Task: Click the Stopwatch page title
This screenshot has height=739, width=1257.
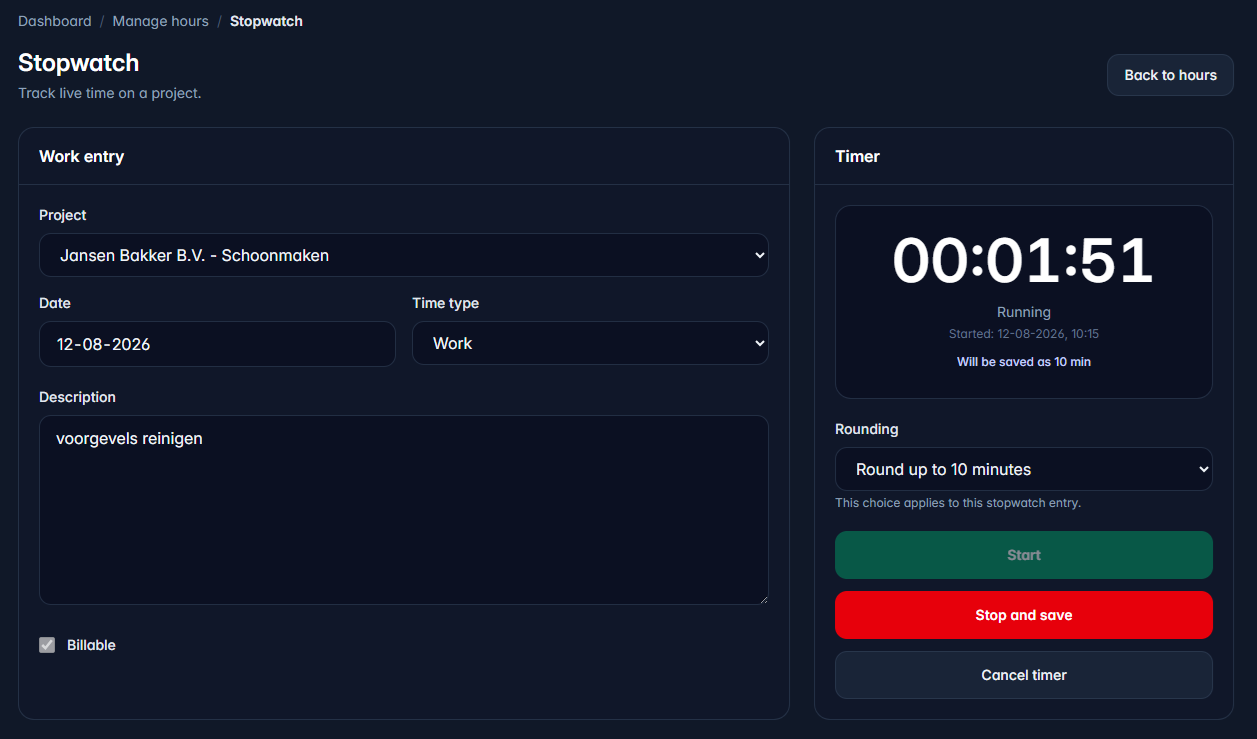Action: click(78, 63)
